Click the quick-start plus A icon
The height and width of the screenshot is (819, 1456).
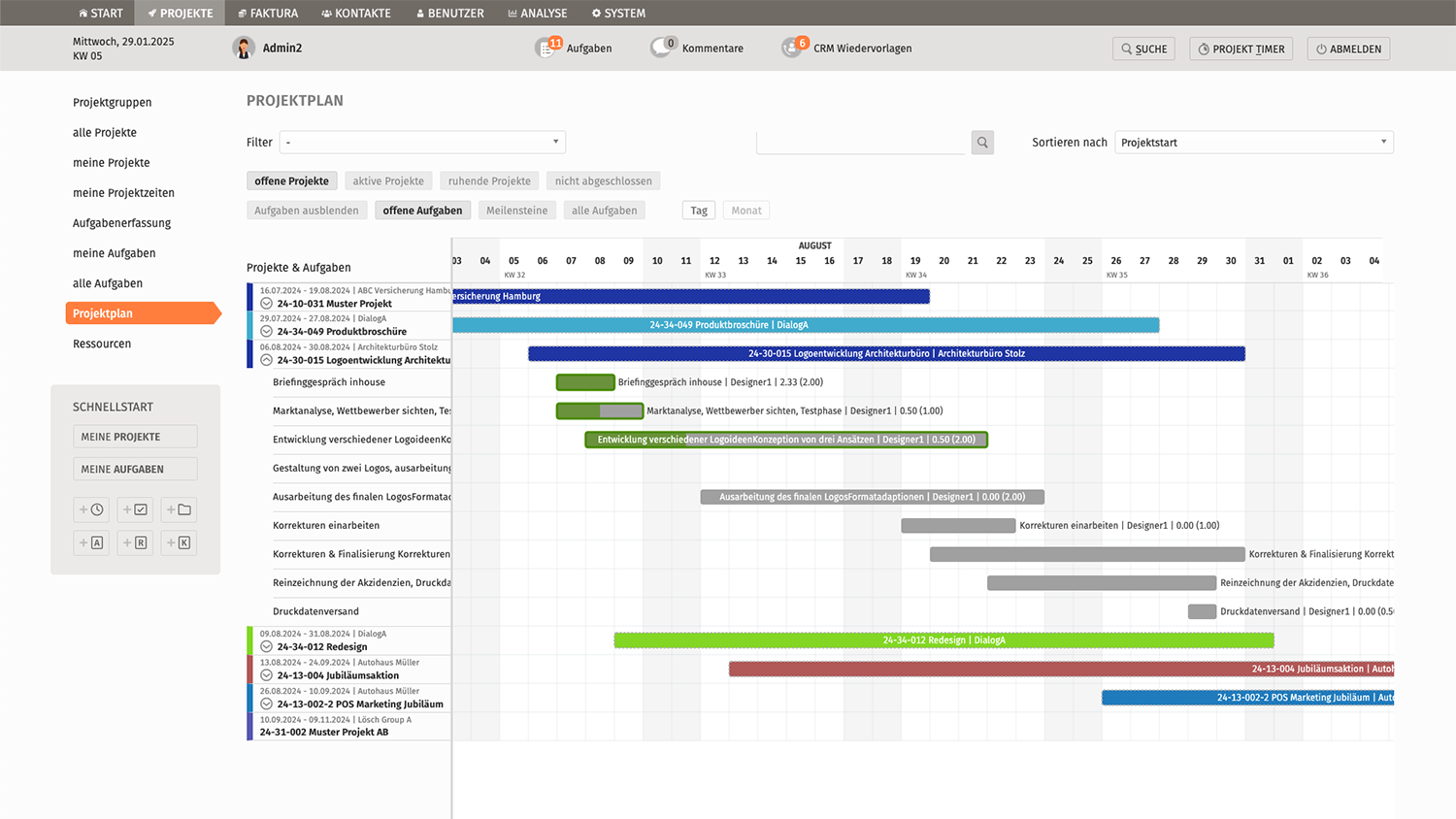92,542
